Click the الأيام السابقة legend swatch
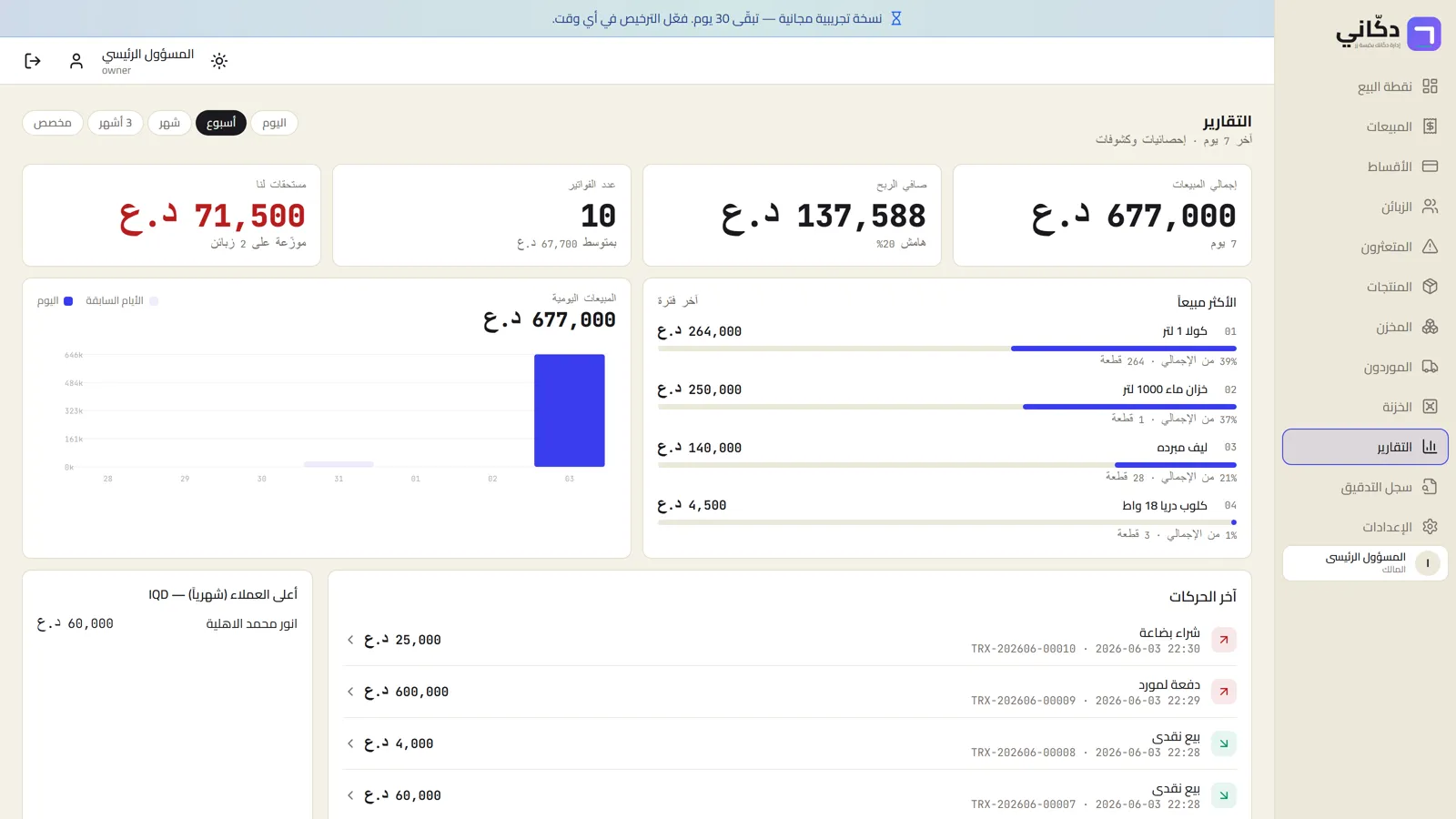Screen dimensions: 1456x819 154,301
